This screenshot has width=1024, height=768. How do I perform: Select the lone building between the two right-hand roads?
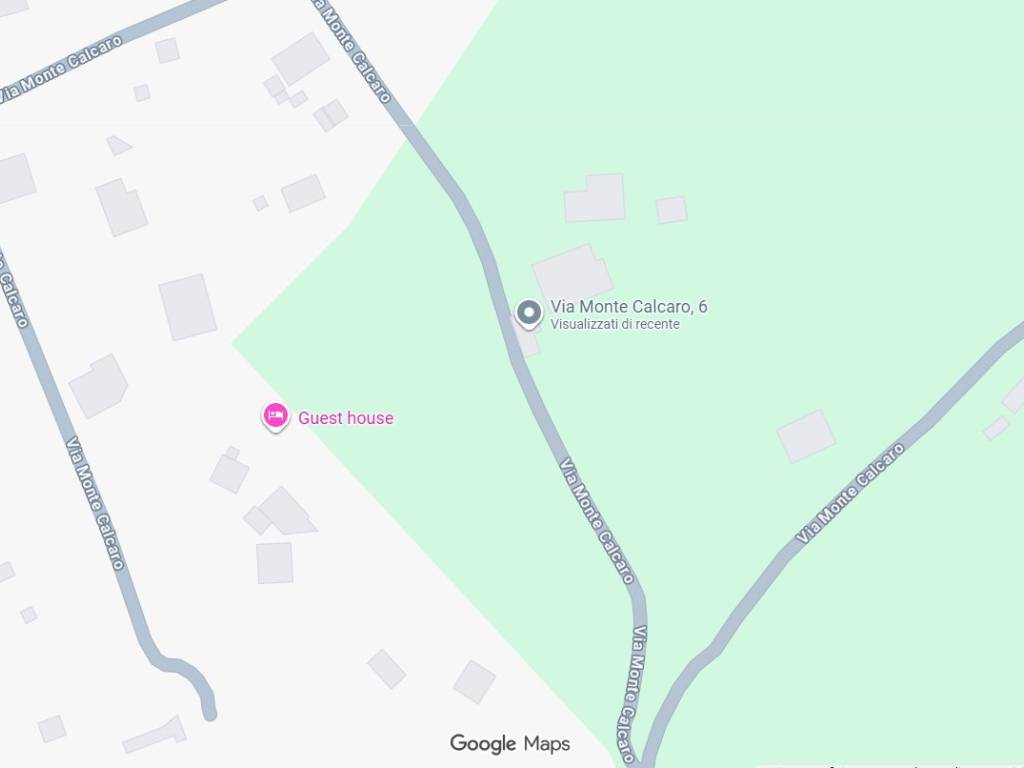(x=806, y=436)
